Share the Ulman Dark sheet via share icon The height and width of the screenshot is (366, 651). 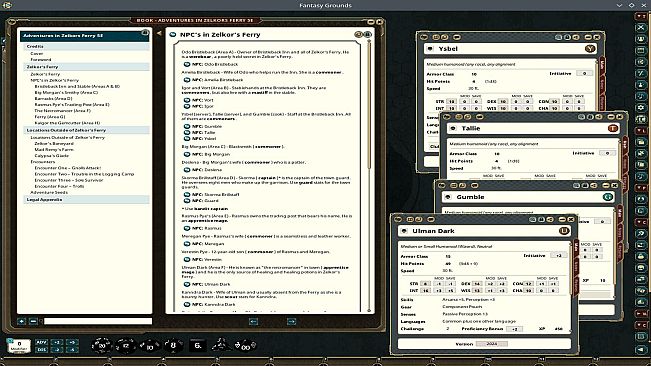550,219
